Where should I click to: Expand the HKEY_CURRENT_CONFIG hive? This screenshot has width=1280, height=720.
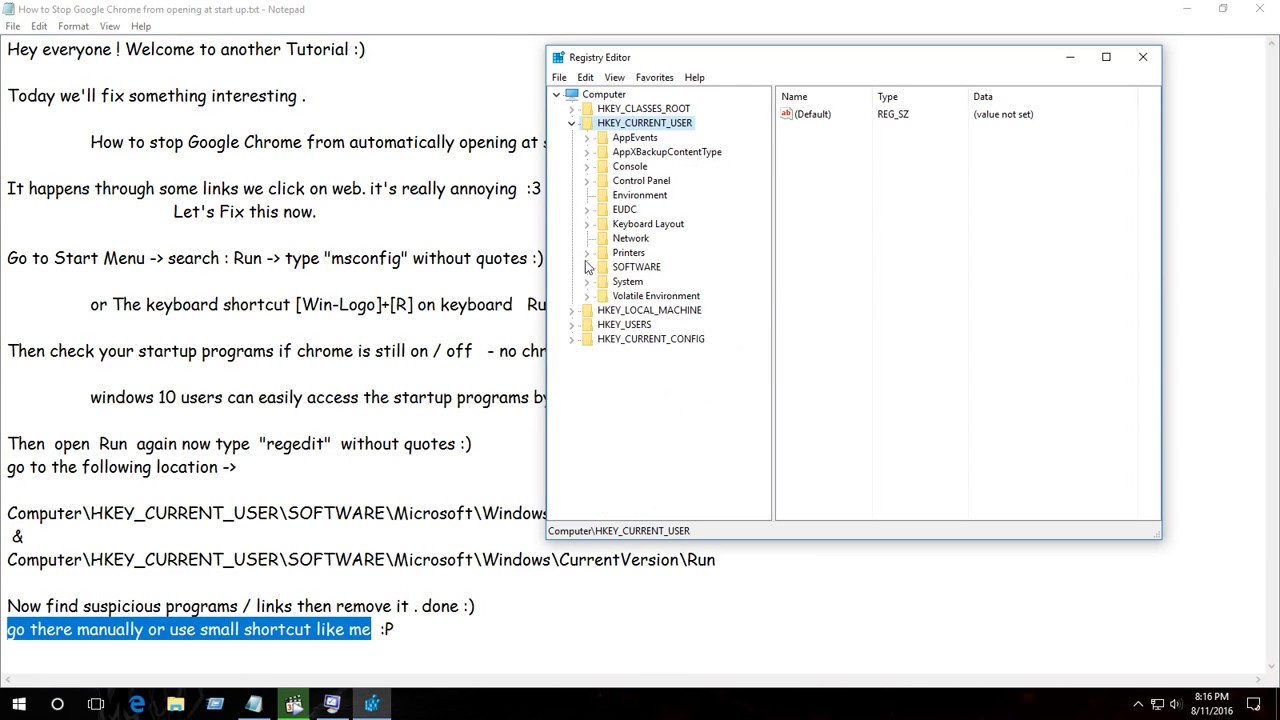[x=571, y=339]
